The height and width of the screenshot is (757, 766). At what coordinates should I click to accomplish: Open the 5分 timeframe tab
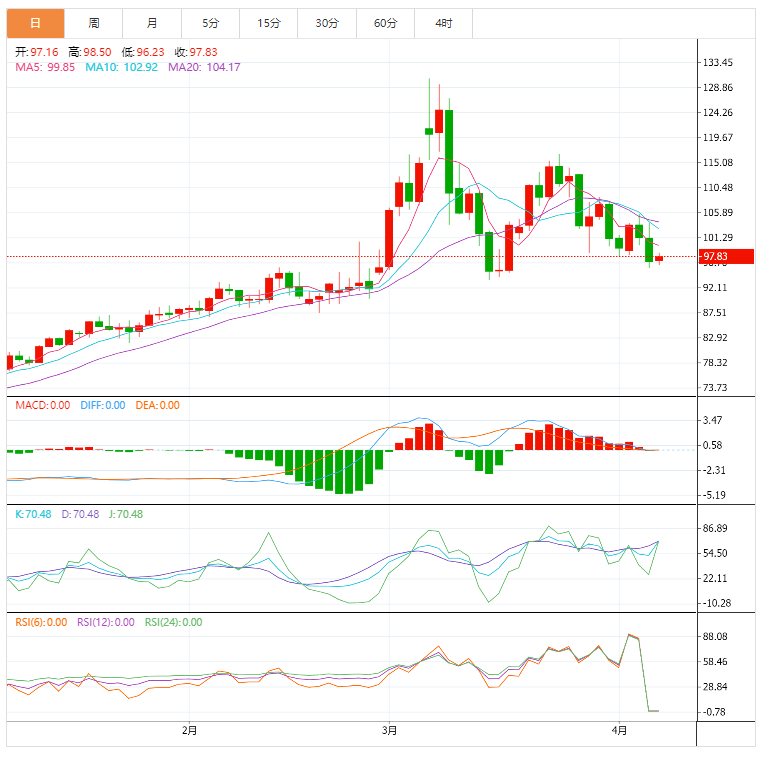[x=211, y=23]
